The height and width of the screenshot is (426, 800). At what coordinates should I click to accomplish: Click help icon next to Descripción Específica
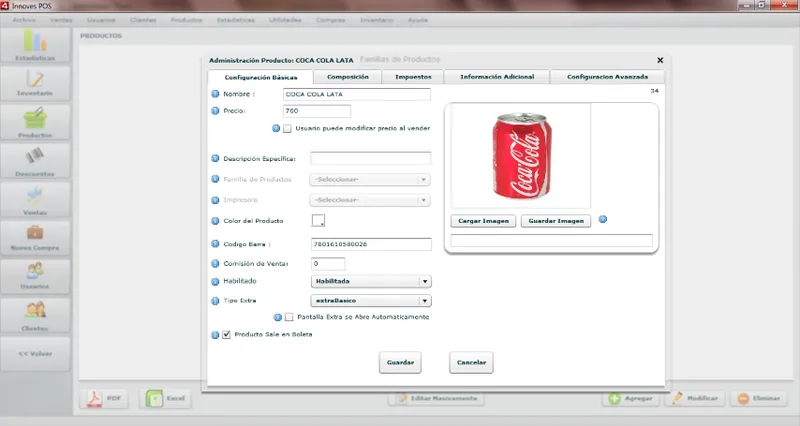coord(215,159)
